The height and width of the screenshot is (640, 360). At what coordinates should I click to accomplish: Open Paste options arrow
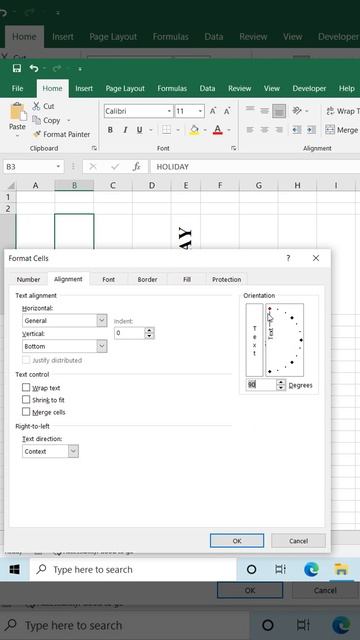(17, 136)
